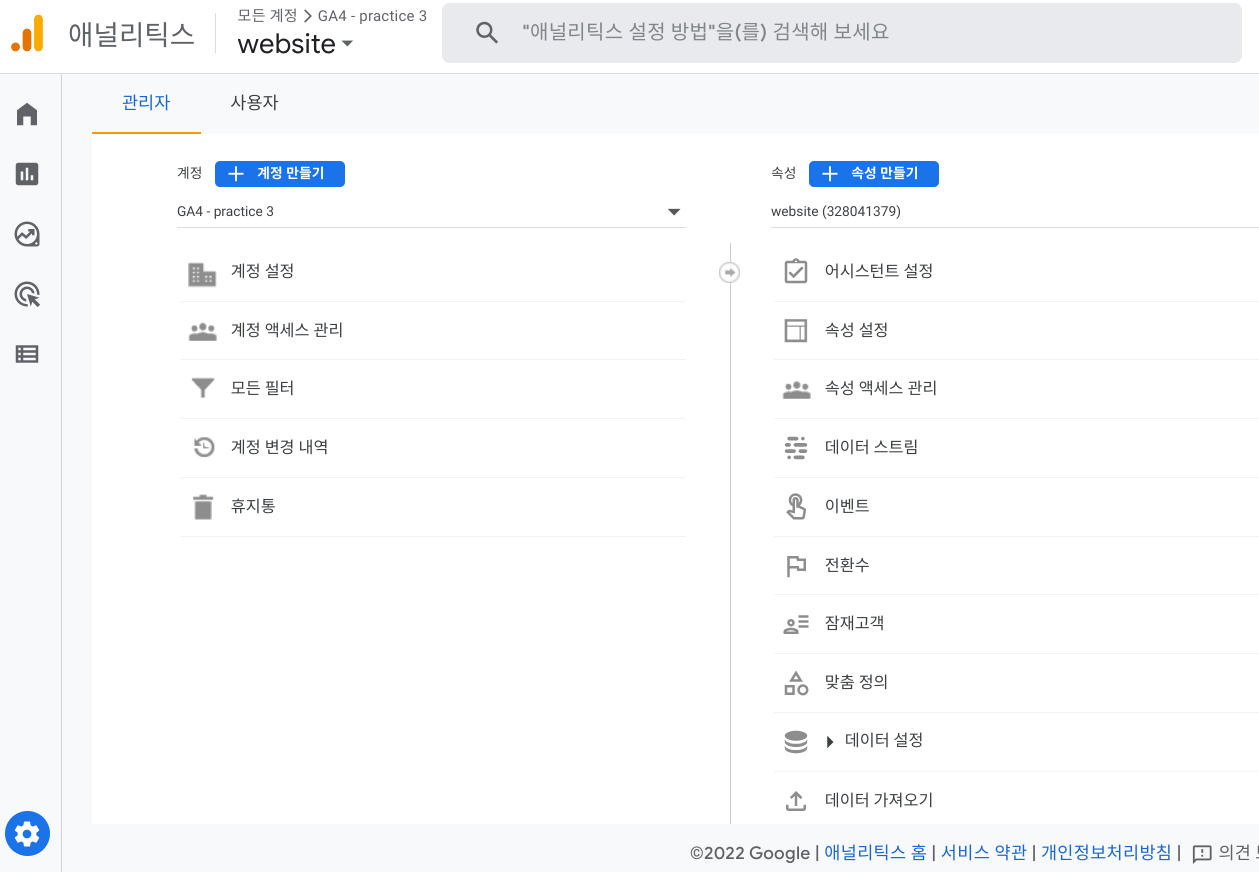The width and height of the screenshot is (1259, 872).
Task: Click GA4 - practice 3 in the breadcrumb
Action: click(372, 16)
